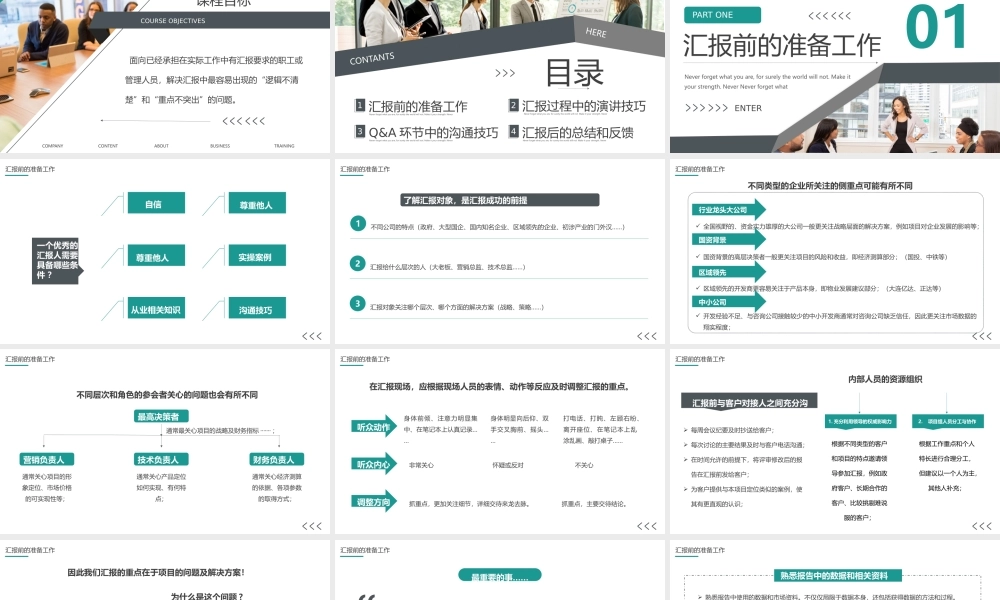1000x600 pixels.
Task: Click the 区域领先 arrow label
Action: (728, 272)
